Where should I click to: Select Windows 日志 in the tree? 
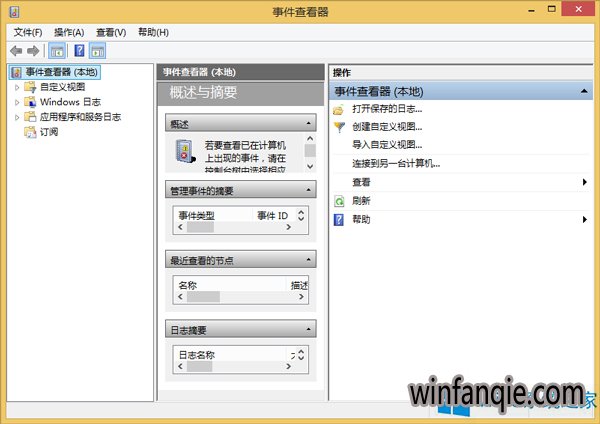[x=70, y=102]
